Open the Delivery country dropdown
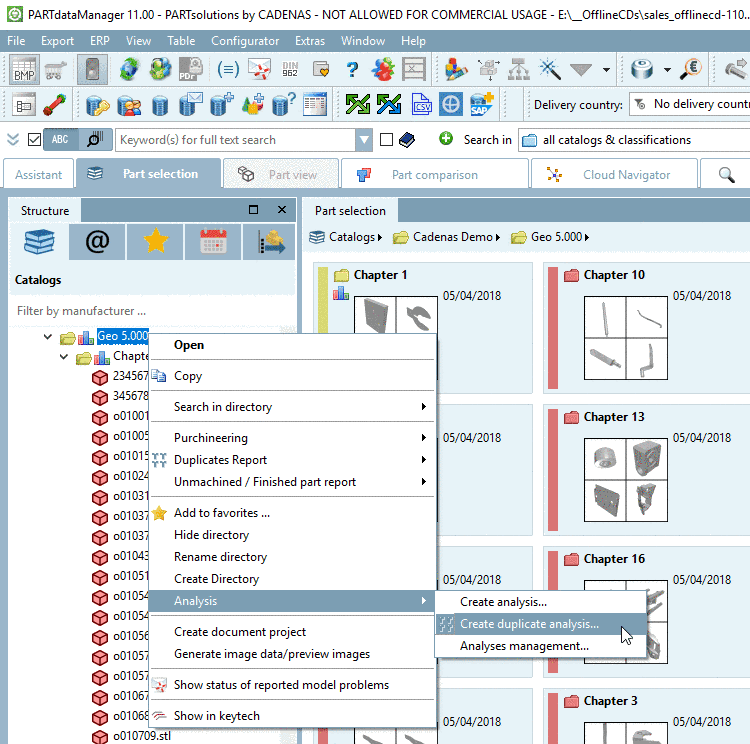750x744 pixels. pyautogui.click(x=690, y=104)
